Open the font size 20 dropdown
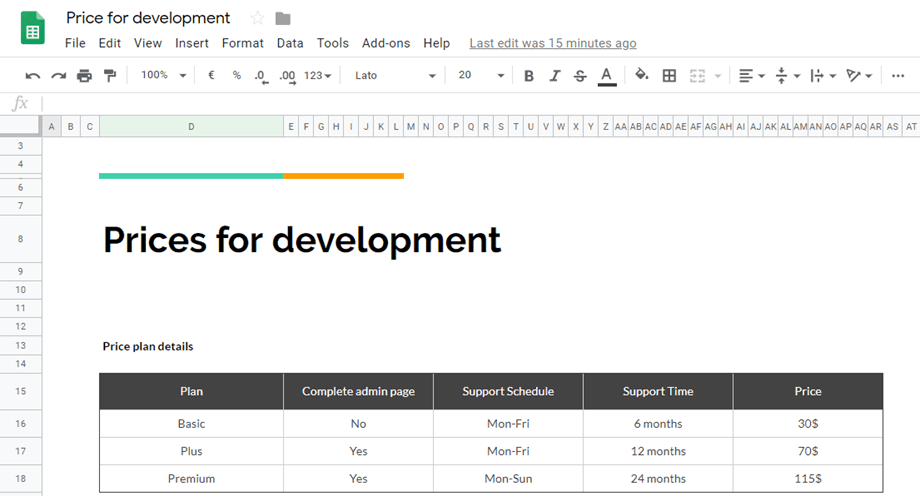Screen dimensions: 920x496 tap(478, 76)
